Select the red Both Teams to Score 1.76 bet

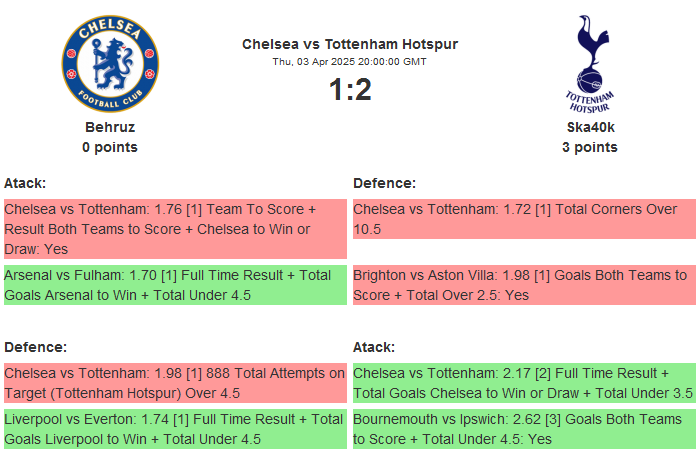pos(175,229)
